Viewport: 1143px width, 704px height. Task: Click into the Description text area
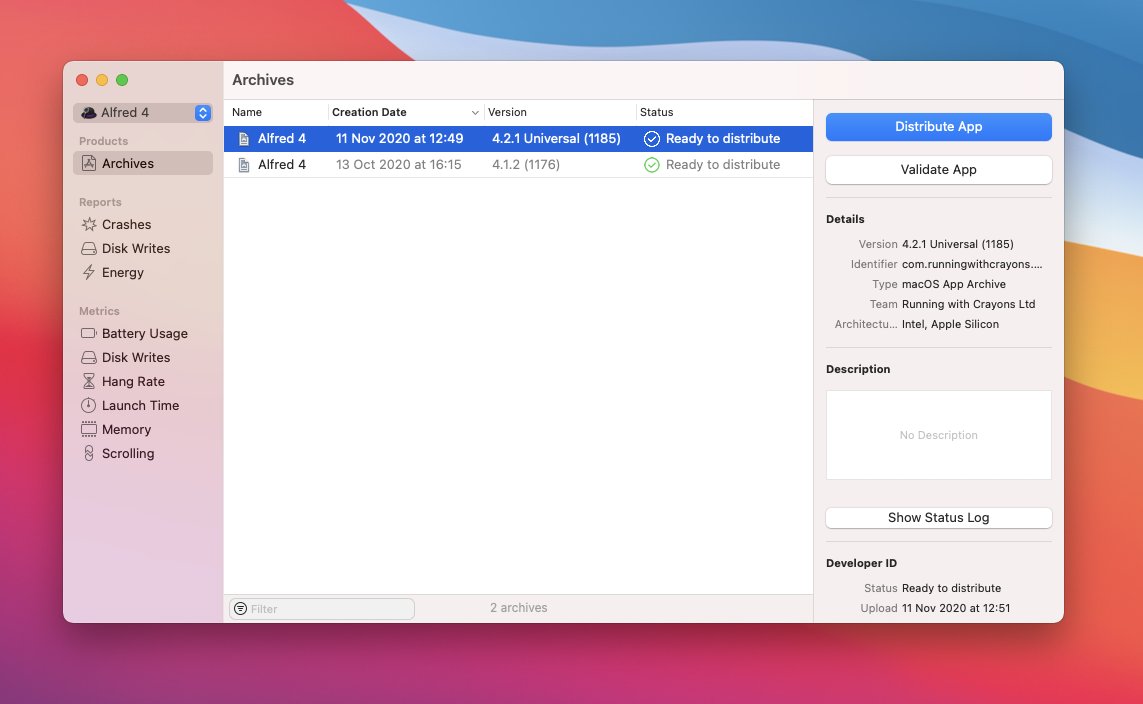point(938,435)
